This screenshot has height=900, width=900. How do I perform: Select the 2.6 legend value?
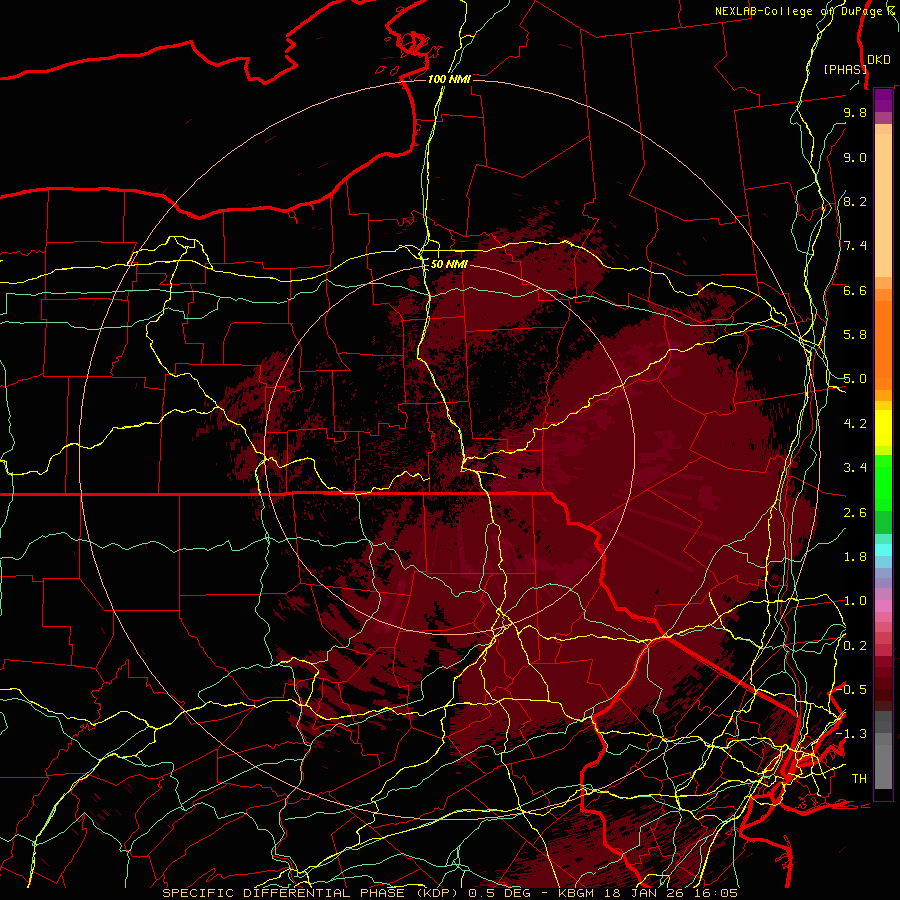click(855, 513)
